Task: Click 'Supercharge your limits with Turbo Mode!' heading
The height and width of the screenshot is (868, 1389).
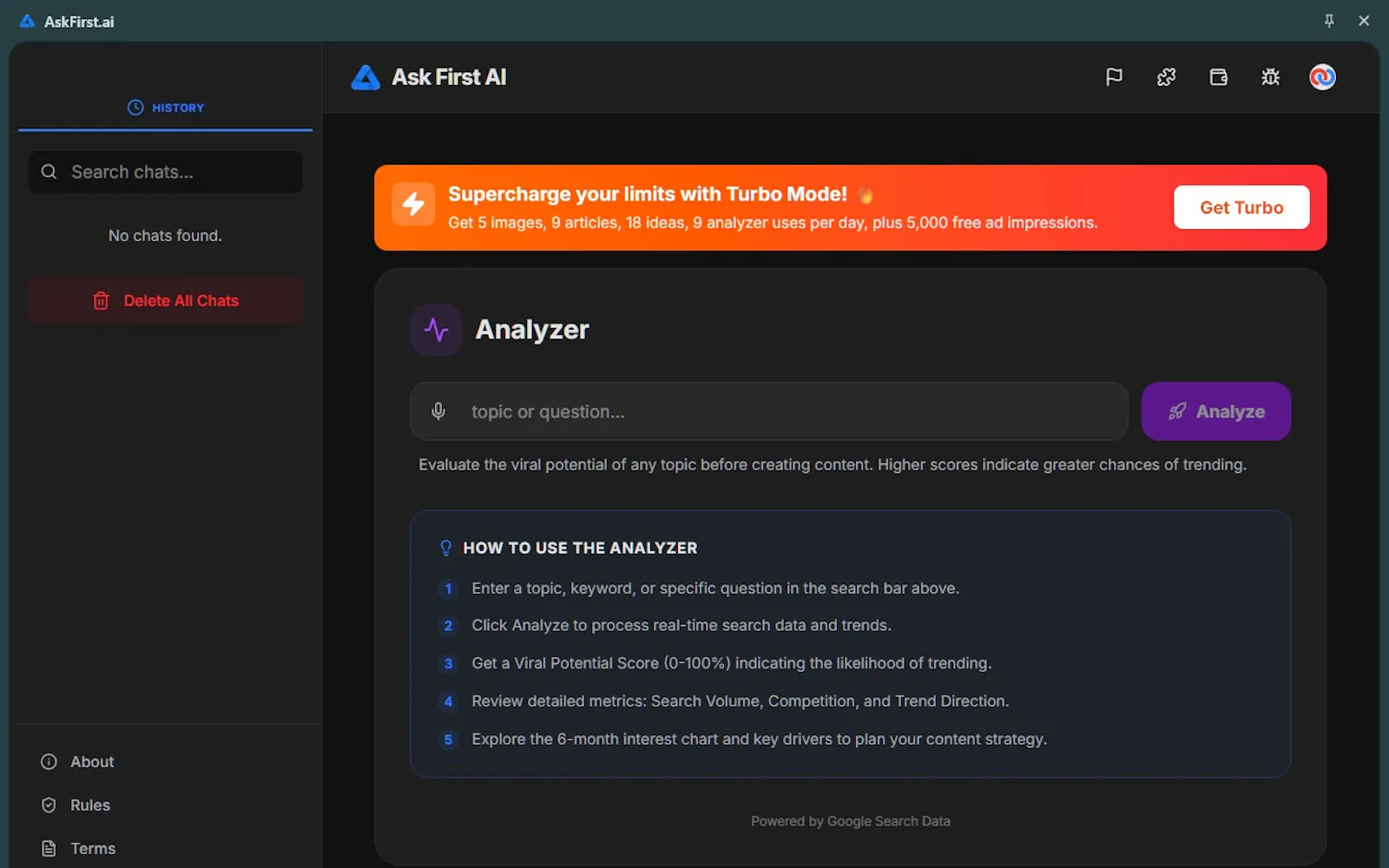Action: pos(648,194)
